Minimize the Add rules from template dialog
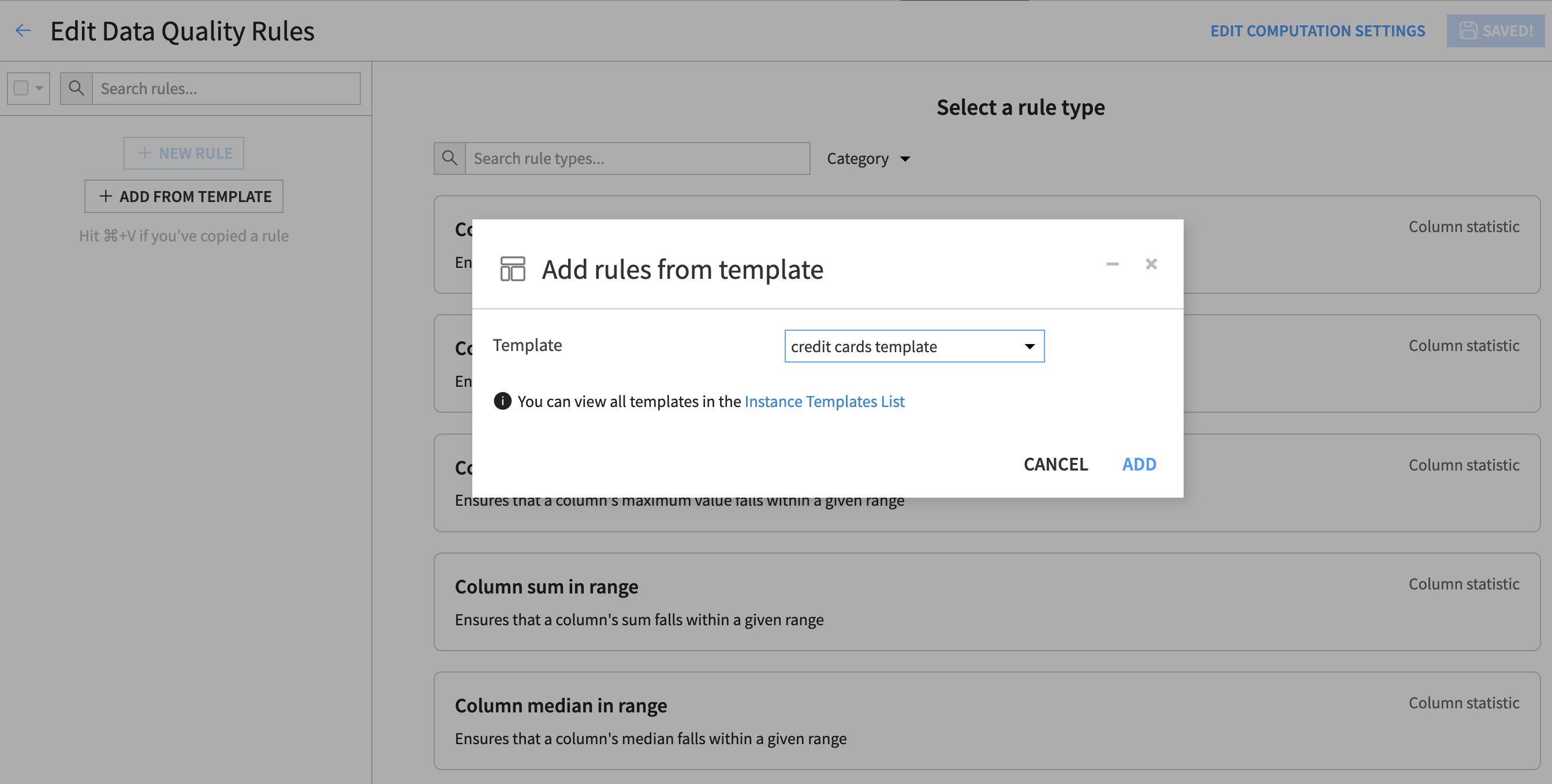This screenshot has width=1552, height=784. click(x=1112, y=264)
